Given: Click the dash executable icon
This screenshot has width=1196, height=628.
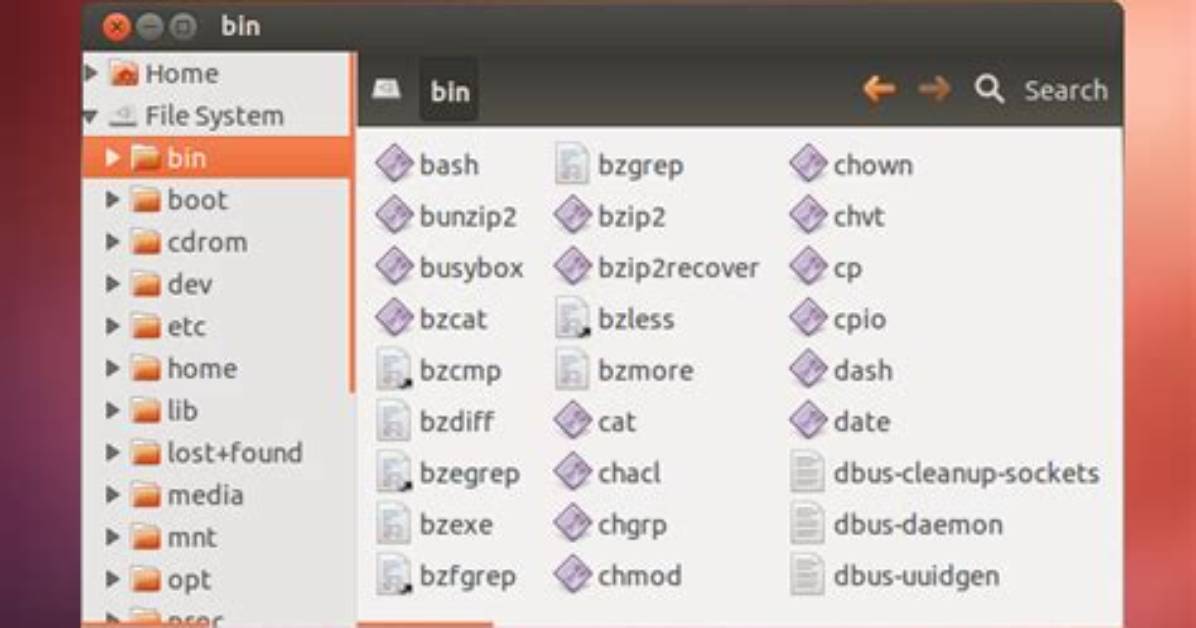Looking at the screenshot, I should pyautogui.click(x=809, y=369).
